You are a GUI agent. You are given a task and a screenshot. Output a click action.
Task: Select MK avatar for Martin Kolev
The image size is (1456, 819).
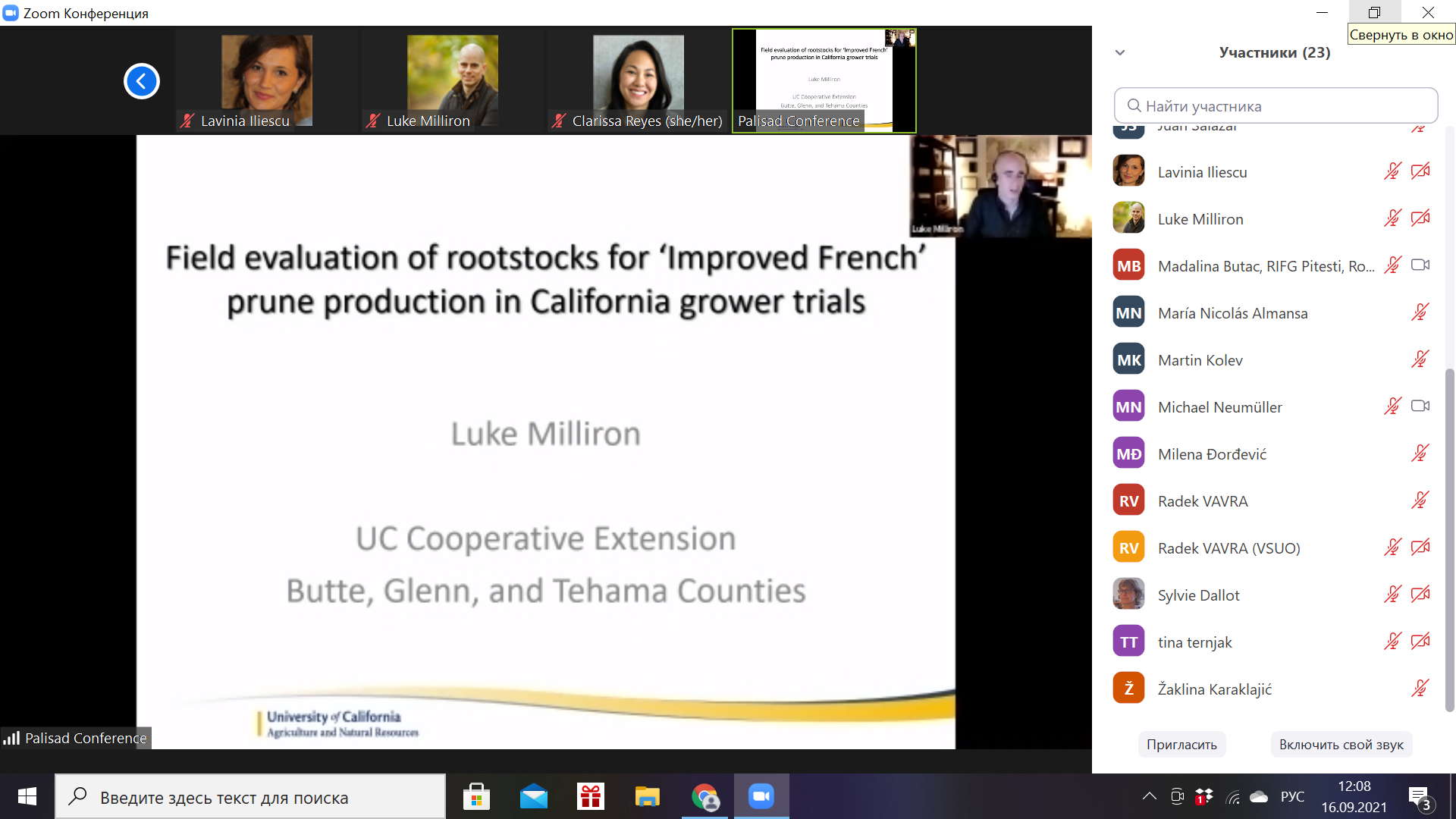(1128, 359)
